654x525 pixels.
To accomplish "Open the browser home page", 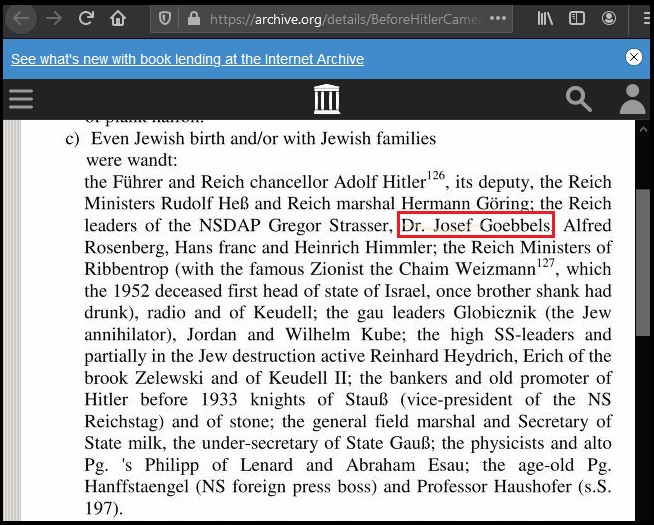I will click(118, 18).
